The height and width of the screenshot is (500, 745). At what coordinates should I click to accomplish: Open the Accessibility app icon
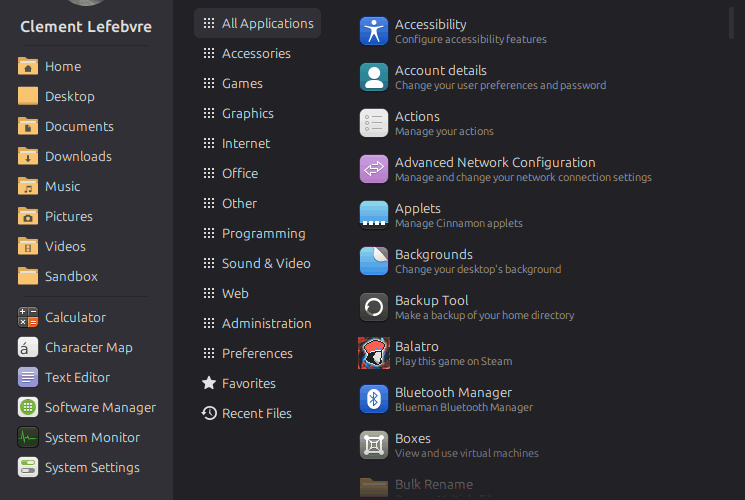pyautogui.click(x=373, y=31)
